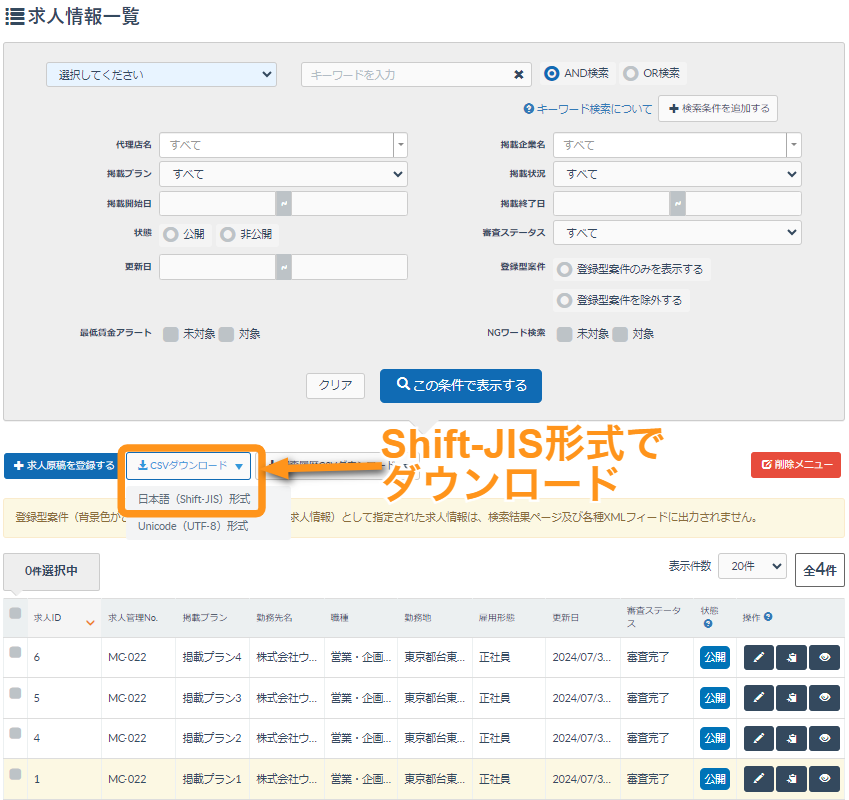Check the row checkbox for job ID 1
Viewport: 849px width, 800px height.
(15, 774)
